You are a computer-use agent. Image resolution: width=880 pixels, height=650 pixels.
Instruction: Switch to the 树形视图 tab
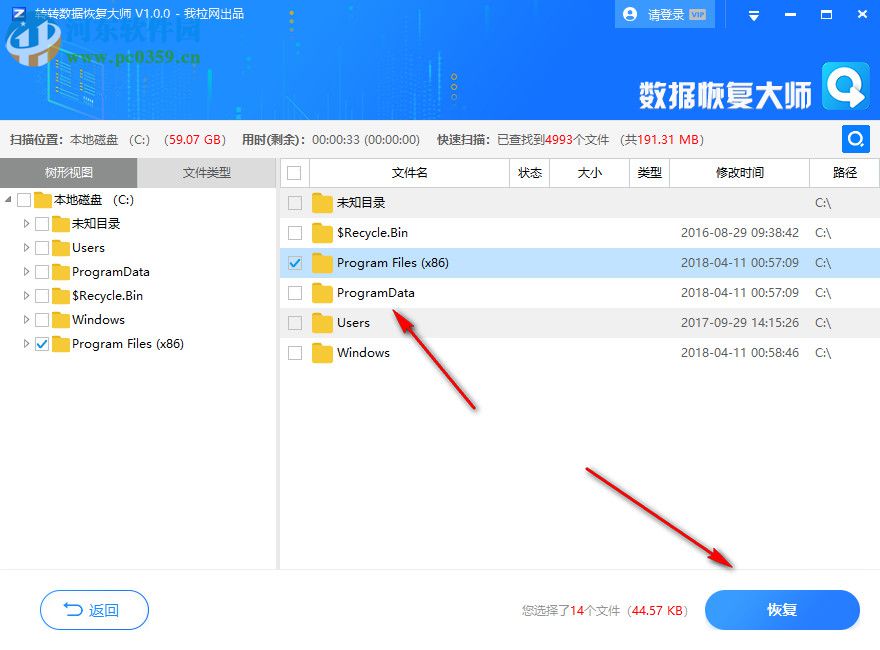coord(68,172)
